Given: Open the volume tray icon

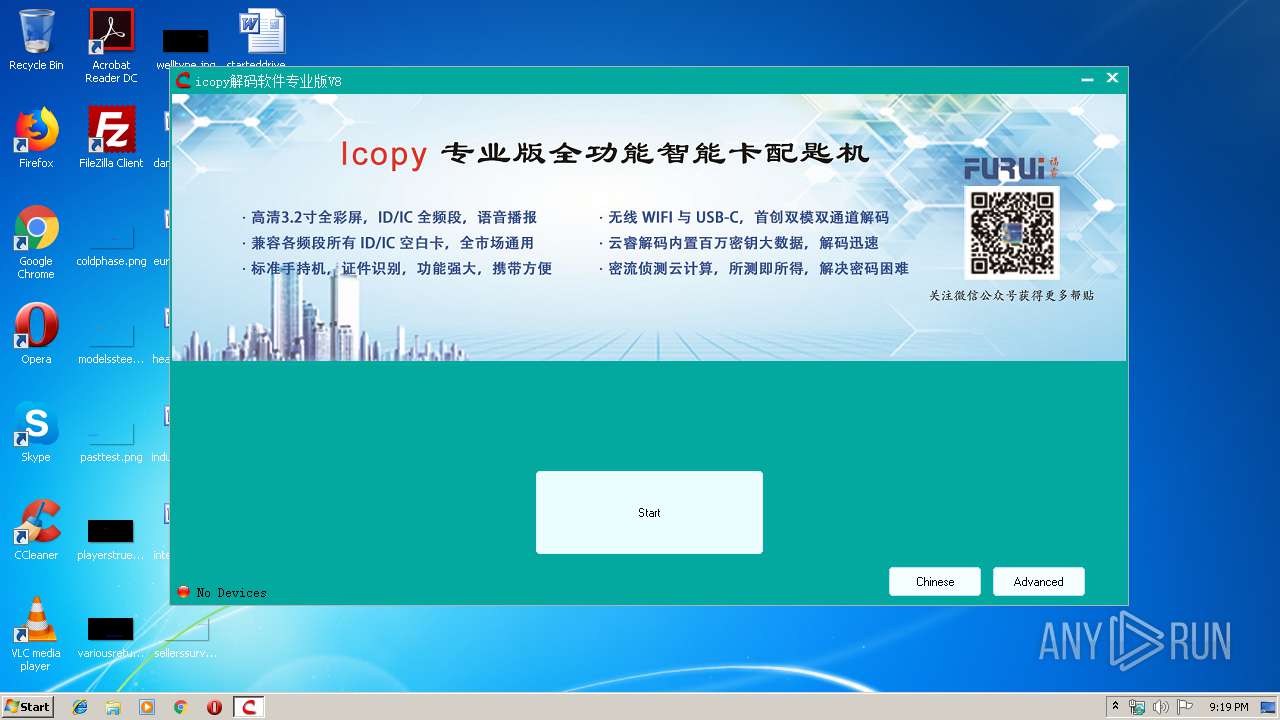Looking at the screenshot, I should pos(1161,707).
